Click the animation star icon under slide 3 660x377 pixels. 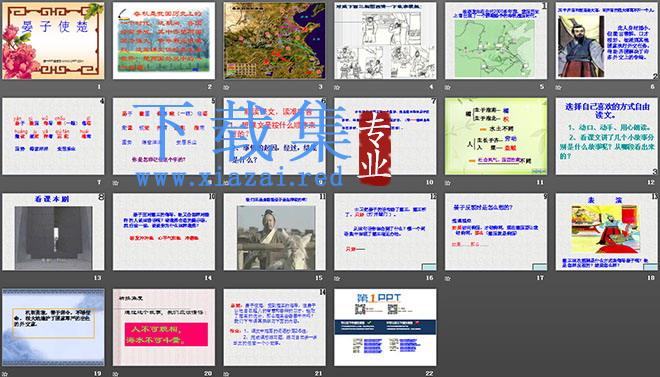click(x=226, y=88)
